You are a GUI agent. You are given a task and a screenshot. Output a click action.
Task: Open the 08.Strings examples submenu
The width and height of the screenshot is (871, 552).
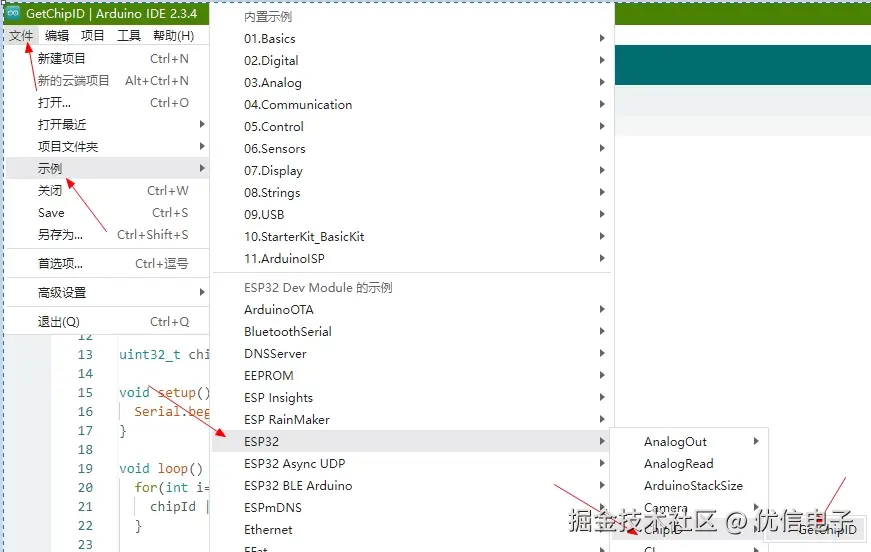click(412, 193)
